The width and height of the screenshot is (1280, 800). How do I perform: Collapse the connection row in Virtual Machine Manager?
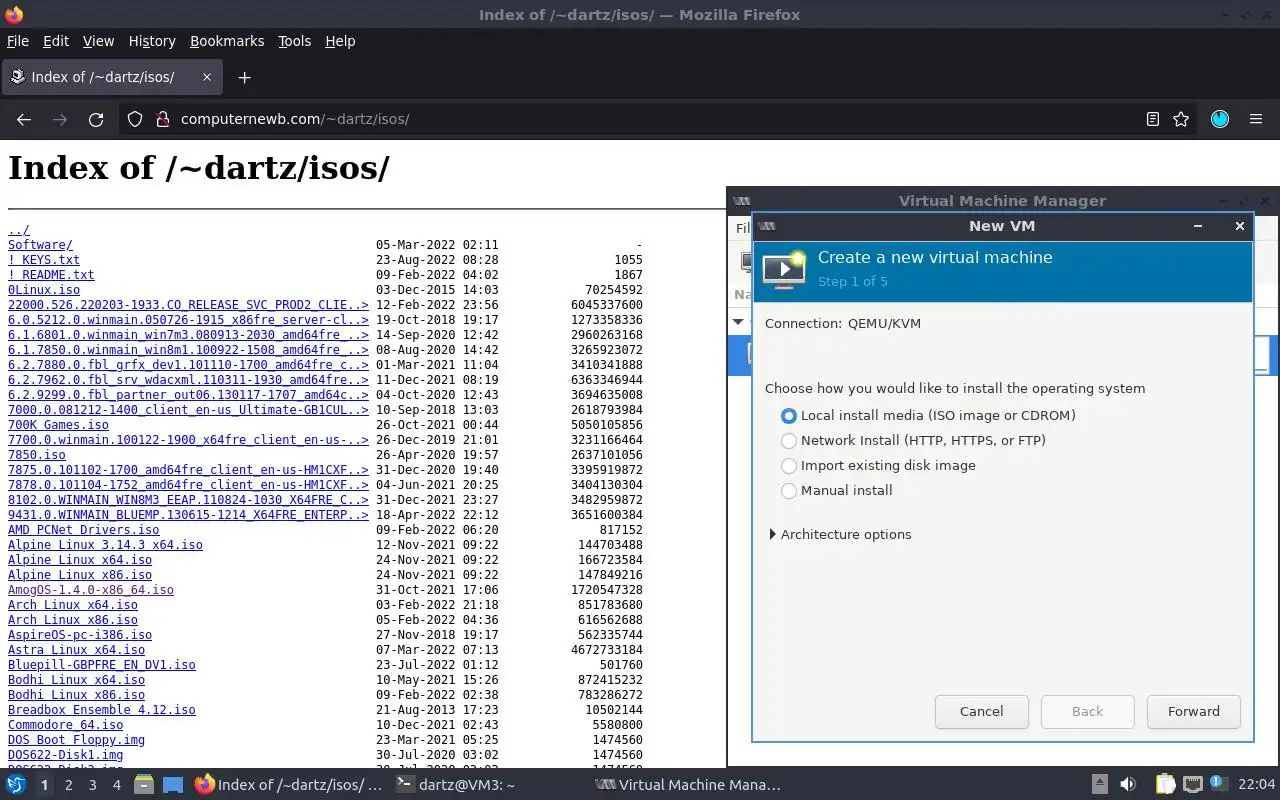(x=739, y=321)
